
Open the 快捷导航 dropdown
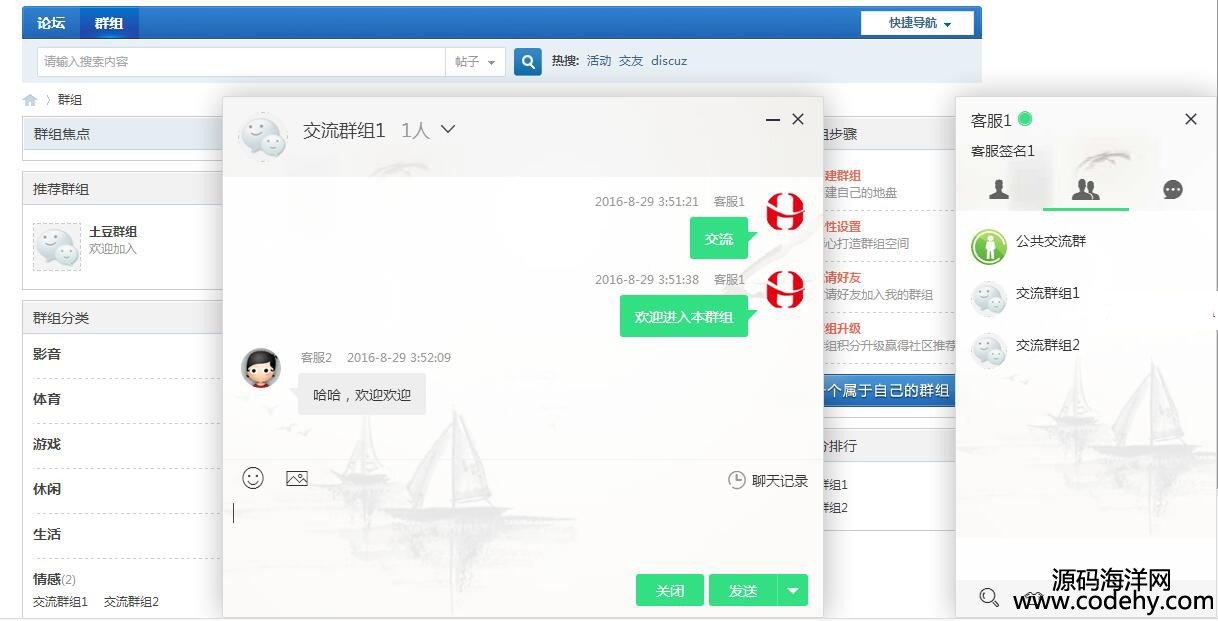click(917, 23)
